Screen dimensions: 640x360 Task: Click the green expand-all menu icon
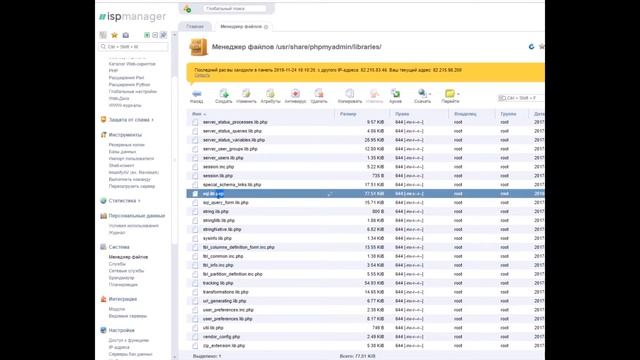click(x=147, y=35)
